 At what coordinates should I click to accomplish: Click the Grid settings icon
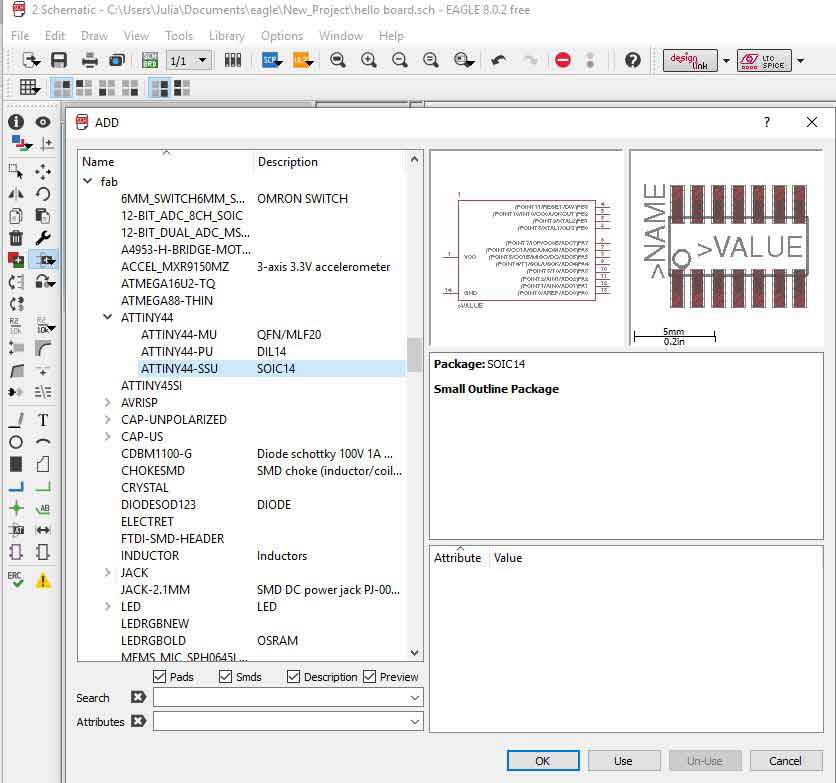[x=29, y=87]
